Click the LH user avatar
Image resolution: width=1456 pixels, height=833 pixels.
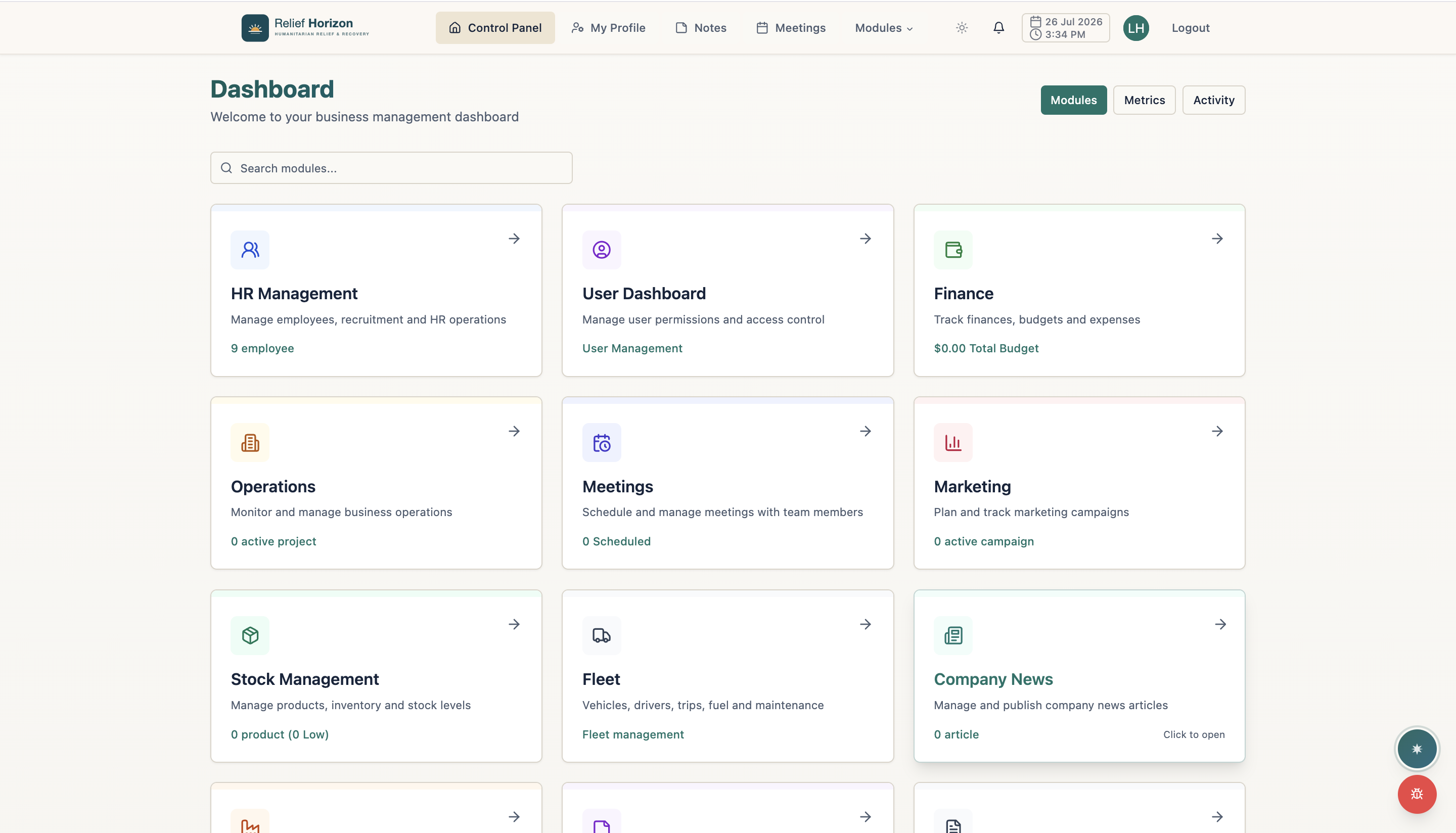point(1135,27)
